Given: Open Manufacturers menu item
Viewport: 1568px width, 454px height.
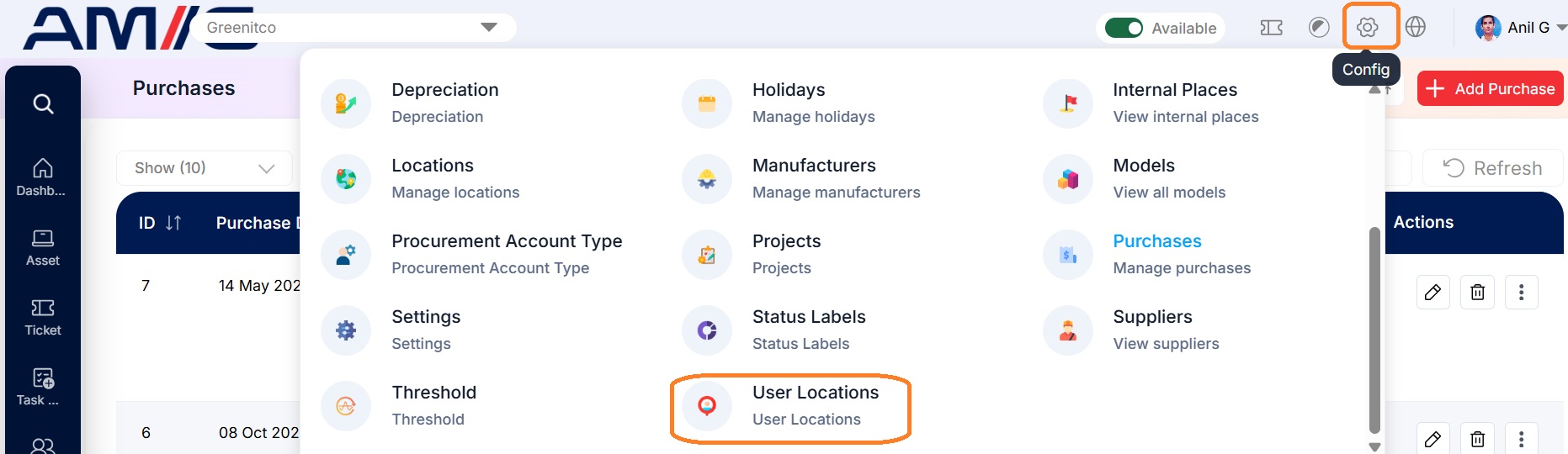Looking at the screenshot, I should pos(836,178).
